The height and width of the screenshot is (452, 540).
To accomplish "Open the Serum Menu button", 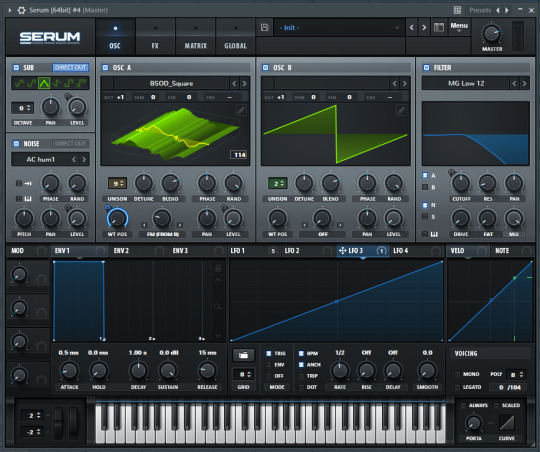I will 459,27.
